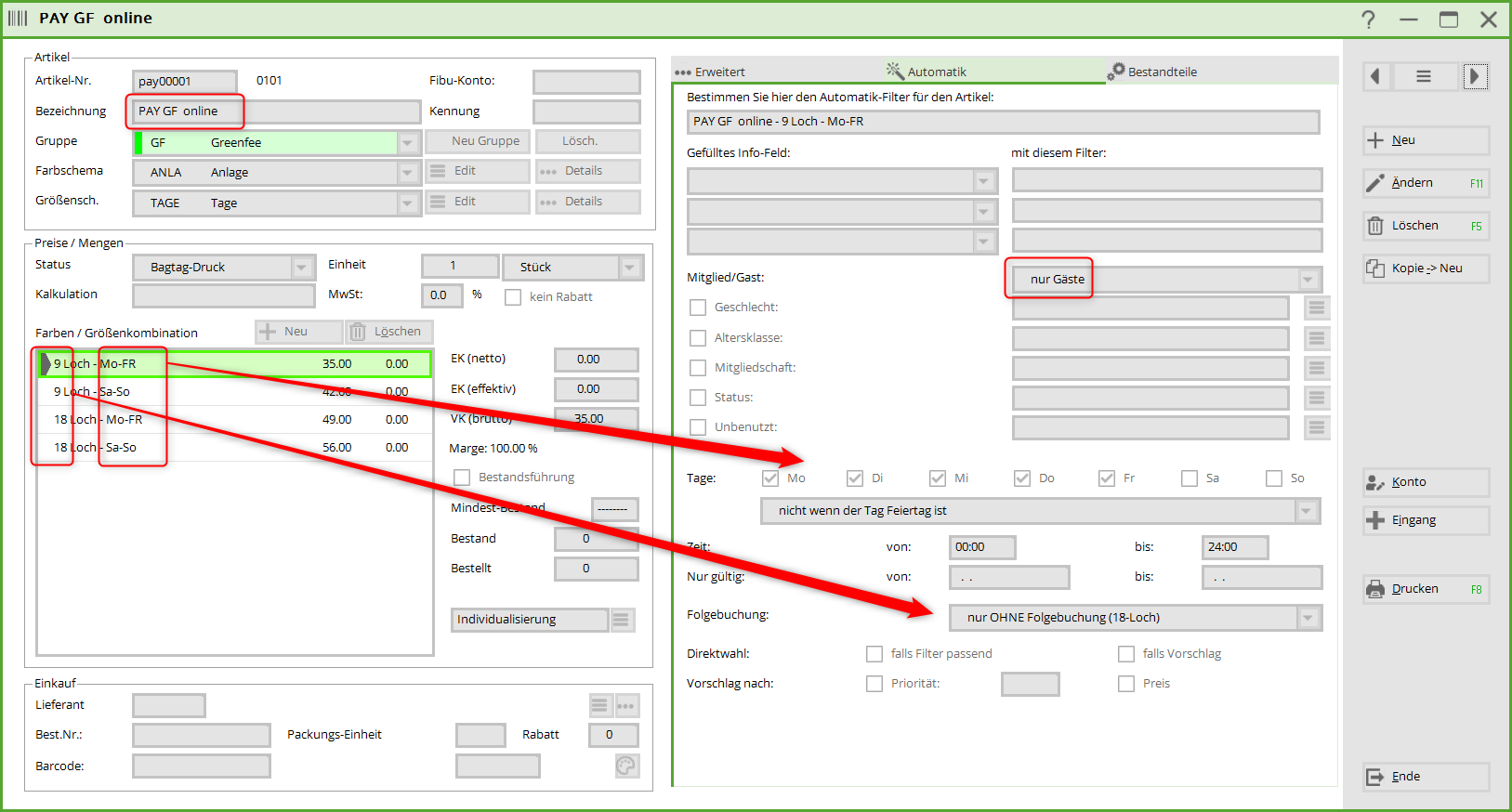
Task: Select the 18 Loch - Sa-So row
Action: (x=232, y=448)
